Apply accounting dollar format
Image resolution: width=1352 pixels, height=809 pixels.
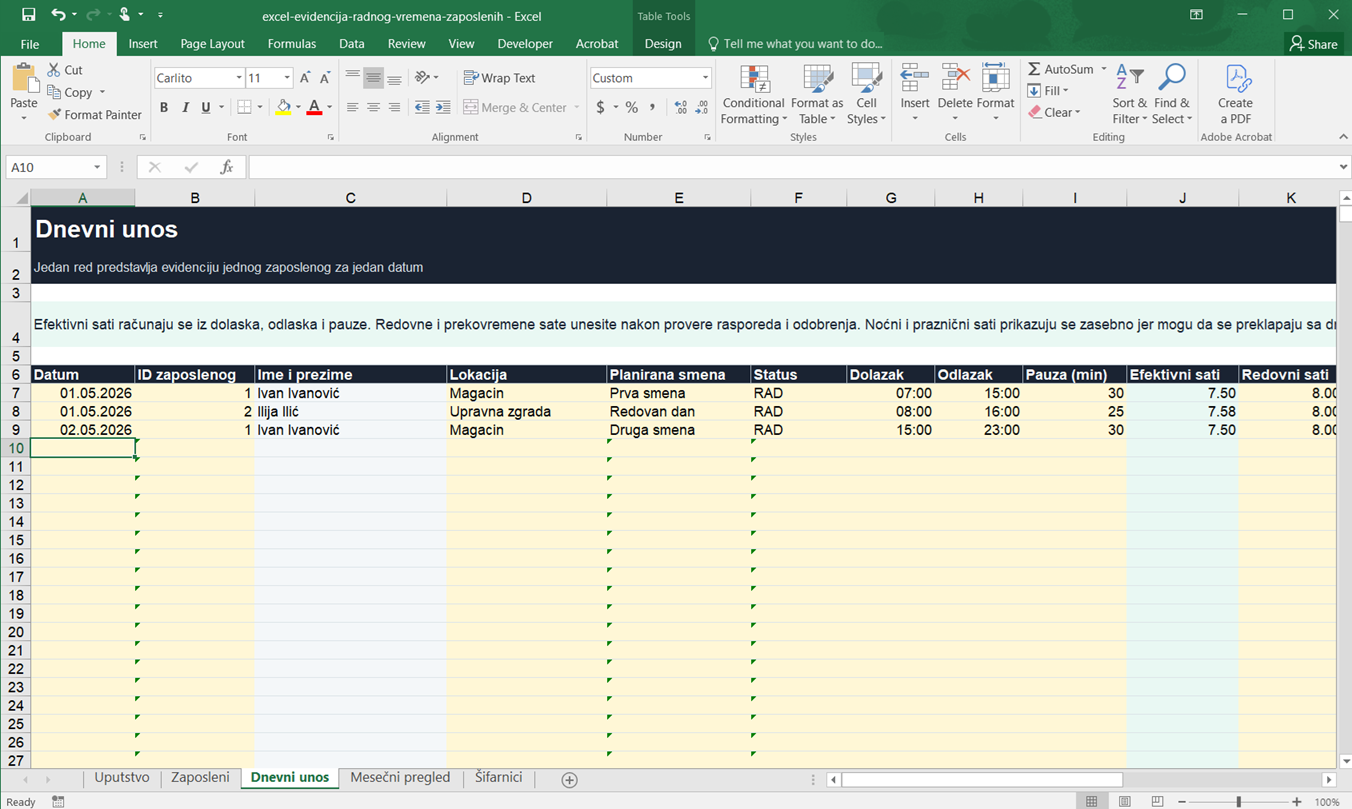(600, 107)
